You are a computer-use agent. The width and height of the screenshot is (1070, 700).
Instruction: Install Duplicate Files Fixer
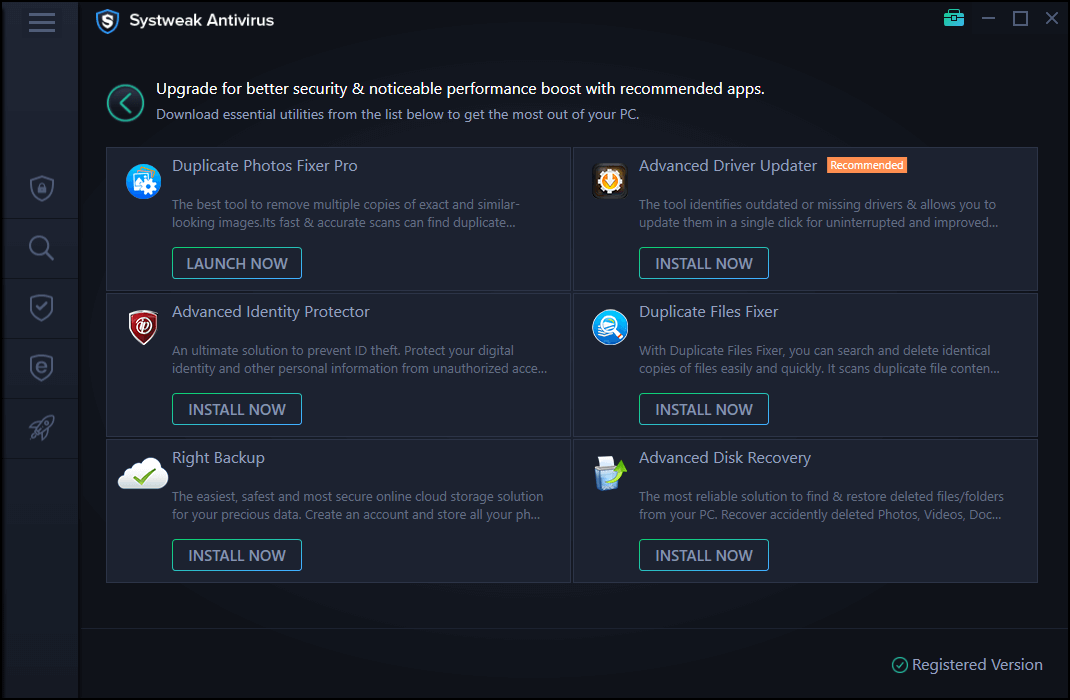coord(704,410)
